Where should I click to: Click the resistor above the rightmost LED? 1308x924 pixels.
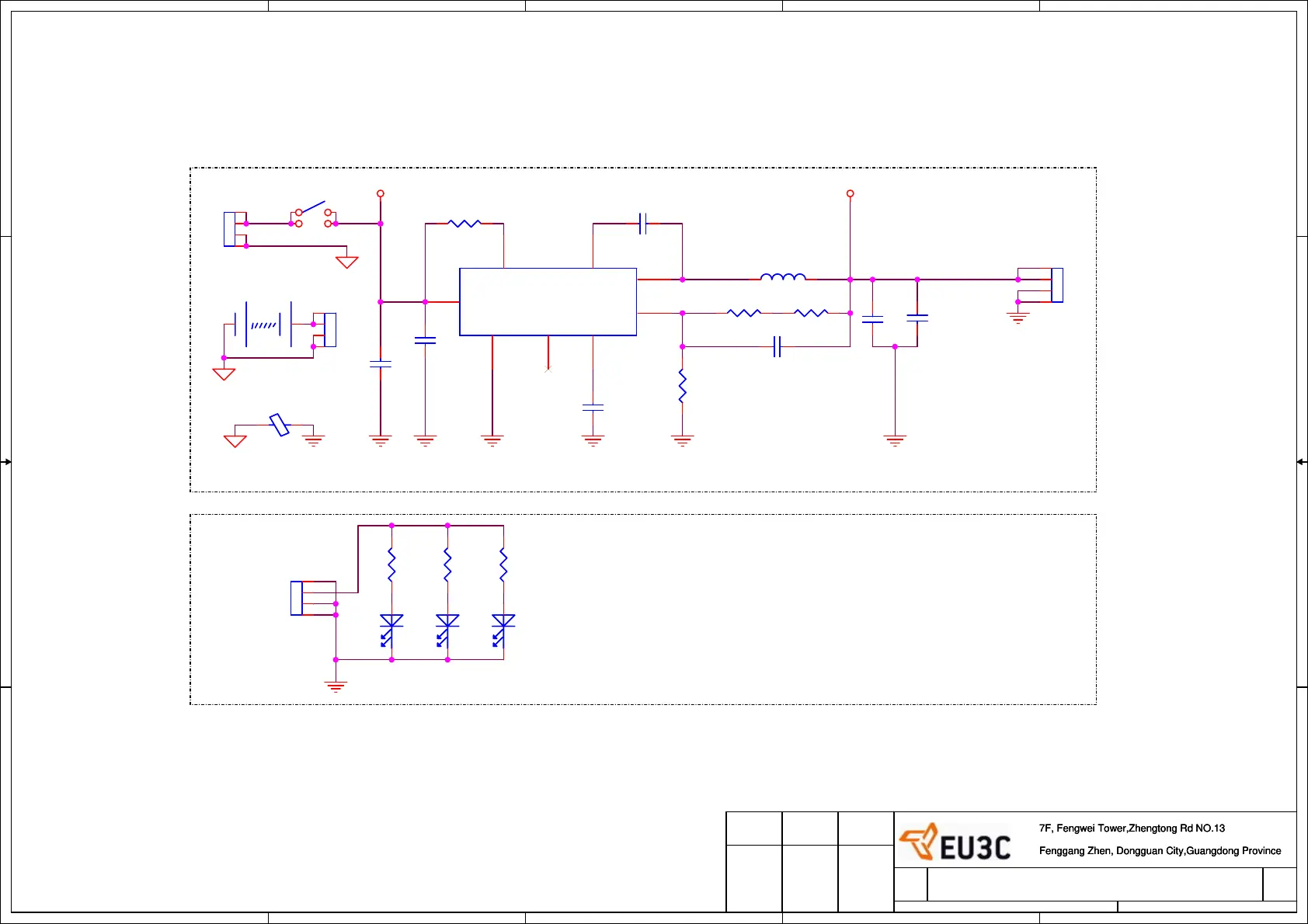point(503,565)
